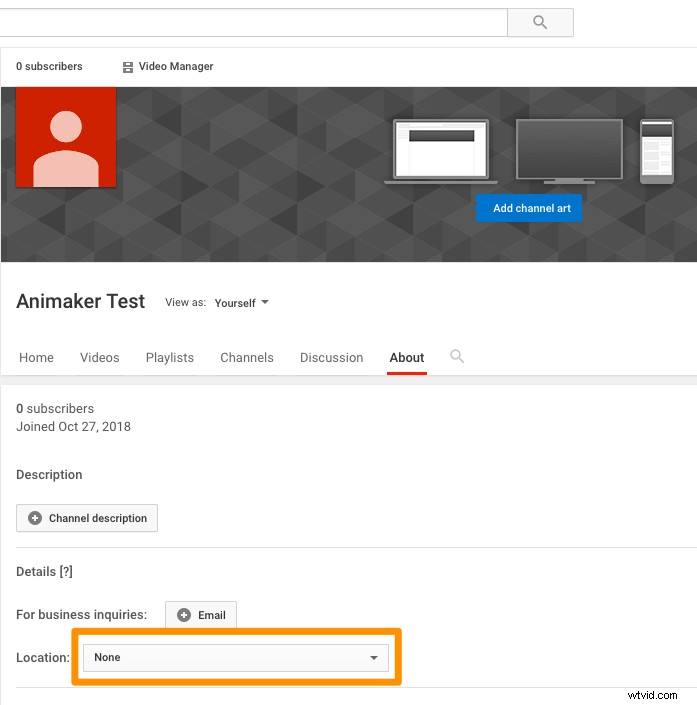
Task: Click the For business inquiries label
Action: point(81,615)
